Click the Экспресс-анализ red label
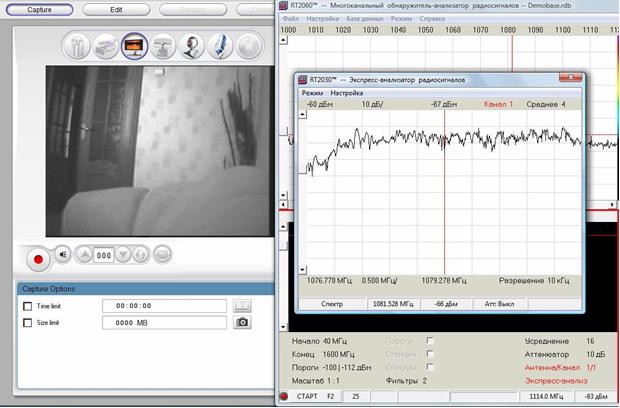The image size is (620, 408). pyautogui.click(x=556, y=381)
